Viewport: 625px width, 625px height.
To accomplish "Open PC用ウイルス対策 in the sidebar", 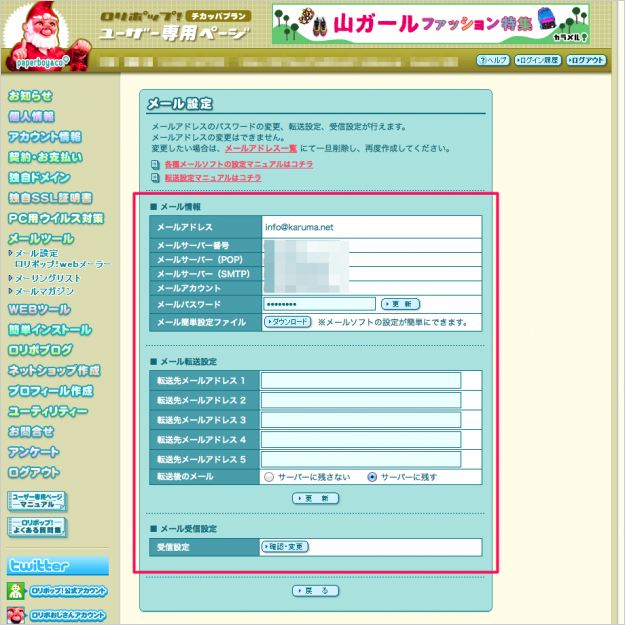I will click(56, 218).
